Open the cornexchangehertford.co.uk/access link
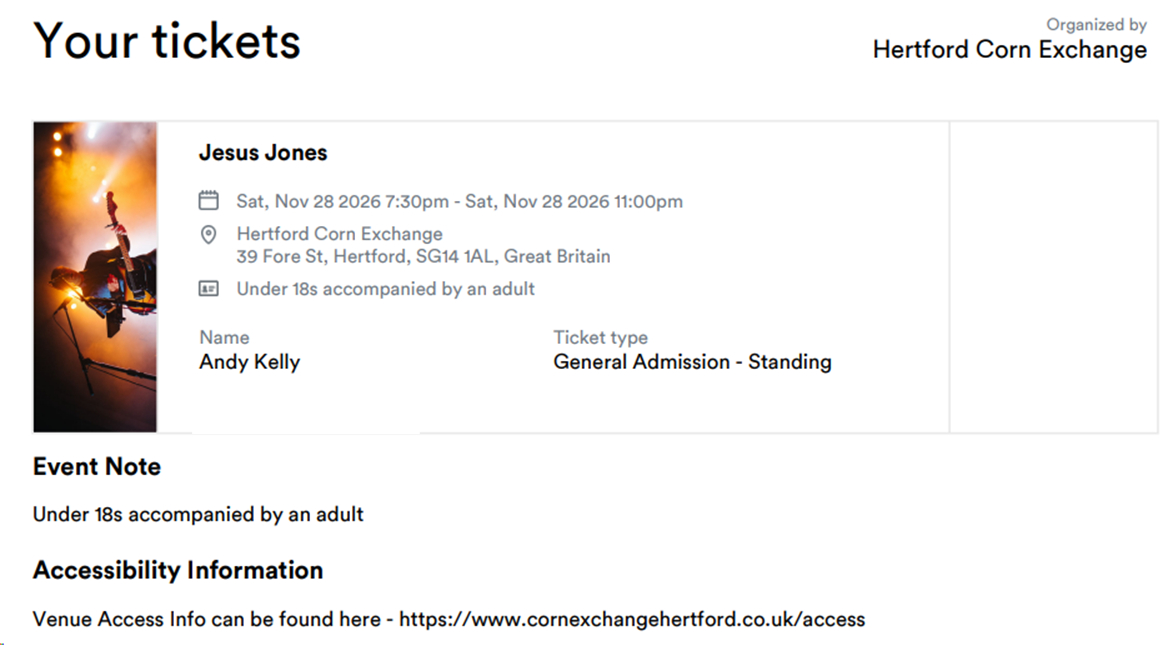This screenshot has height=645, width=1168. point(631,619)
